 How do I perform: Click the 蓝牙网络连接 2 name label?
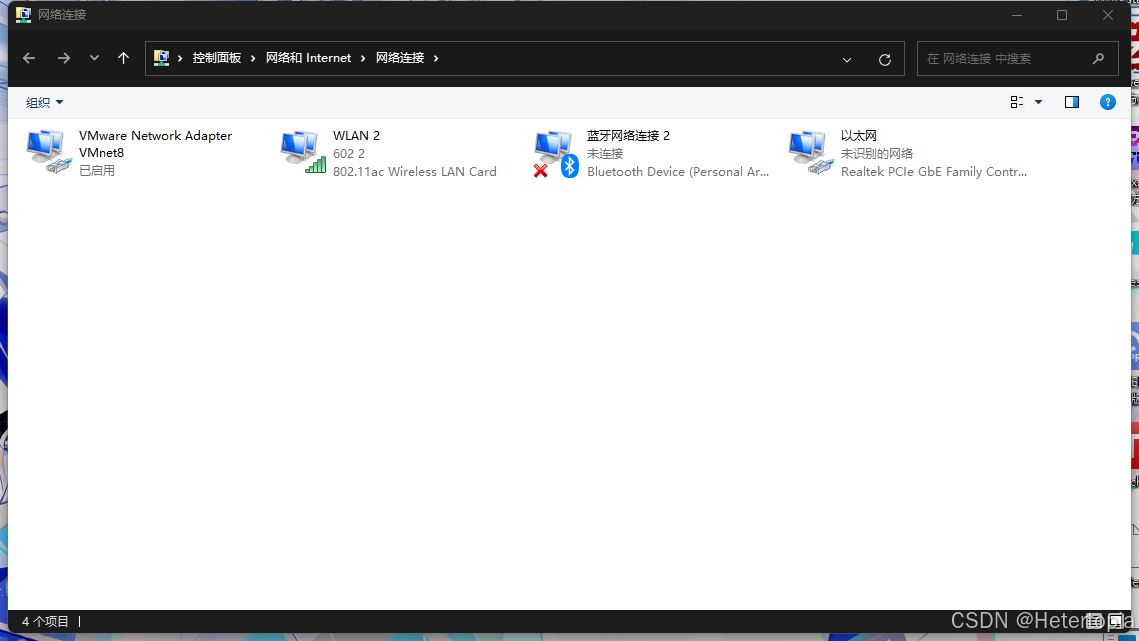(x=628, y=136)
